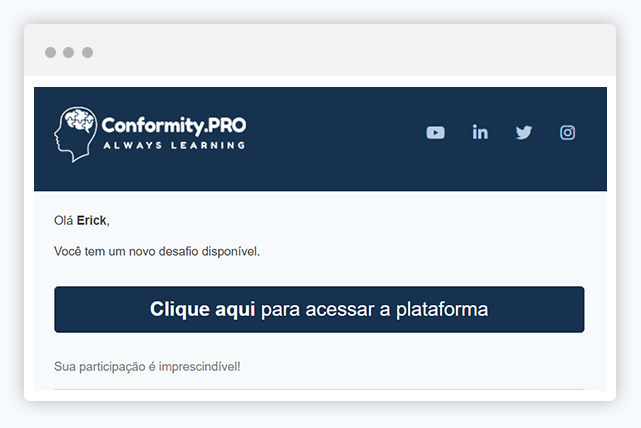
Task: Open the YouTube social icon
Action: coord(435,132)
